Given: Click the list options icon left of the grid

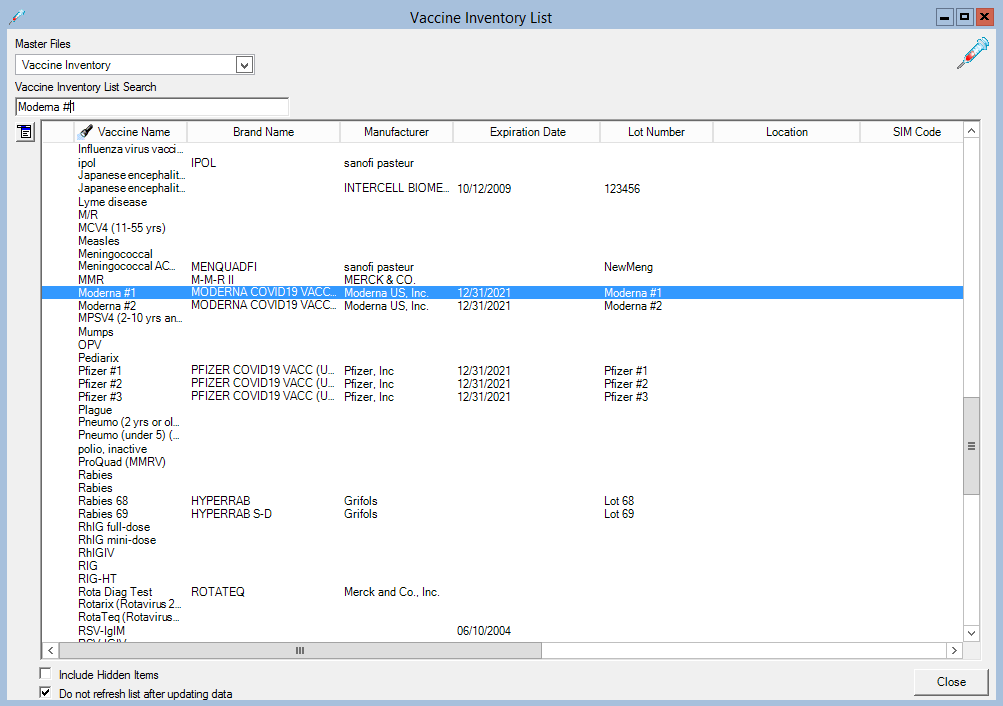Looking at the screenshot, I should [25, 132].
